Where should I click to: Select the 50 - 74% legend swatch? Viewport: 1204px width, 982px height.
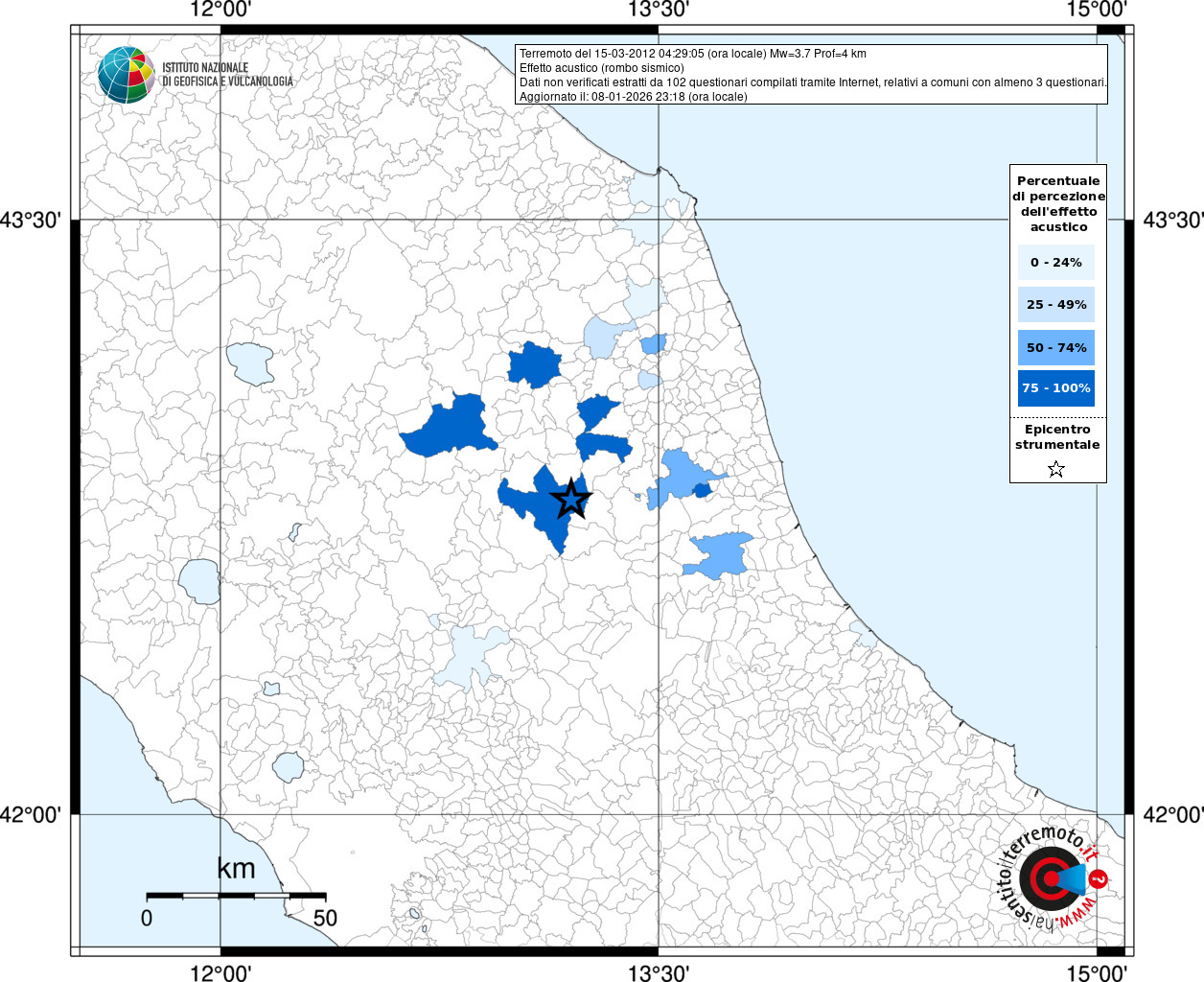click(x=1055, y=347)
